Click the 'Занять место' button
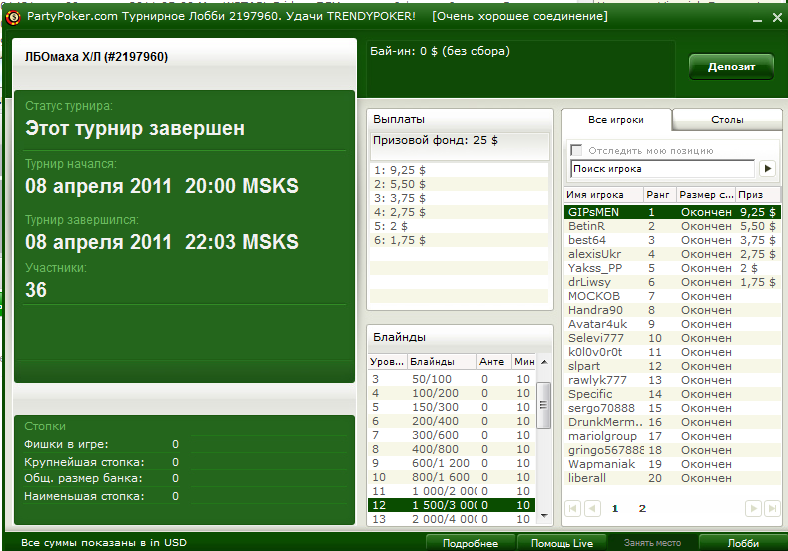The image size is (788, 551). [x=652, y=543]
